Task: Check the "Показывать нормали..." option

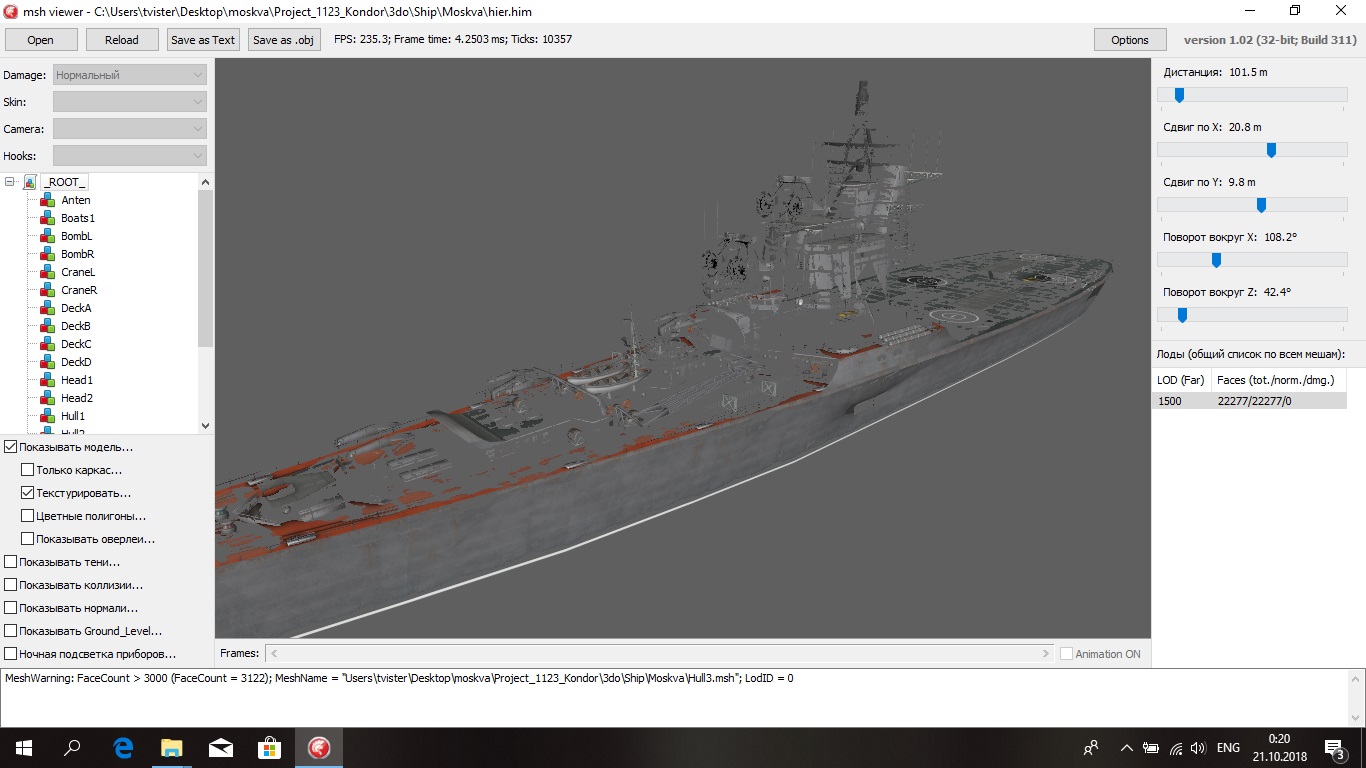Action: click(x=11, y=608)
